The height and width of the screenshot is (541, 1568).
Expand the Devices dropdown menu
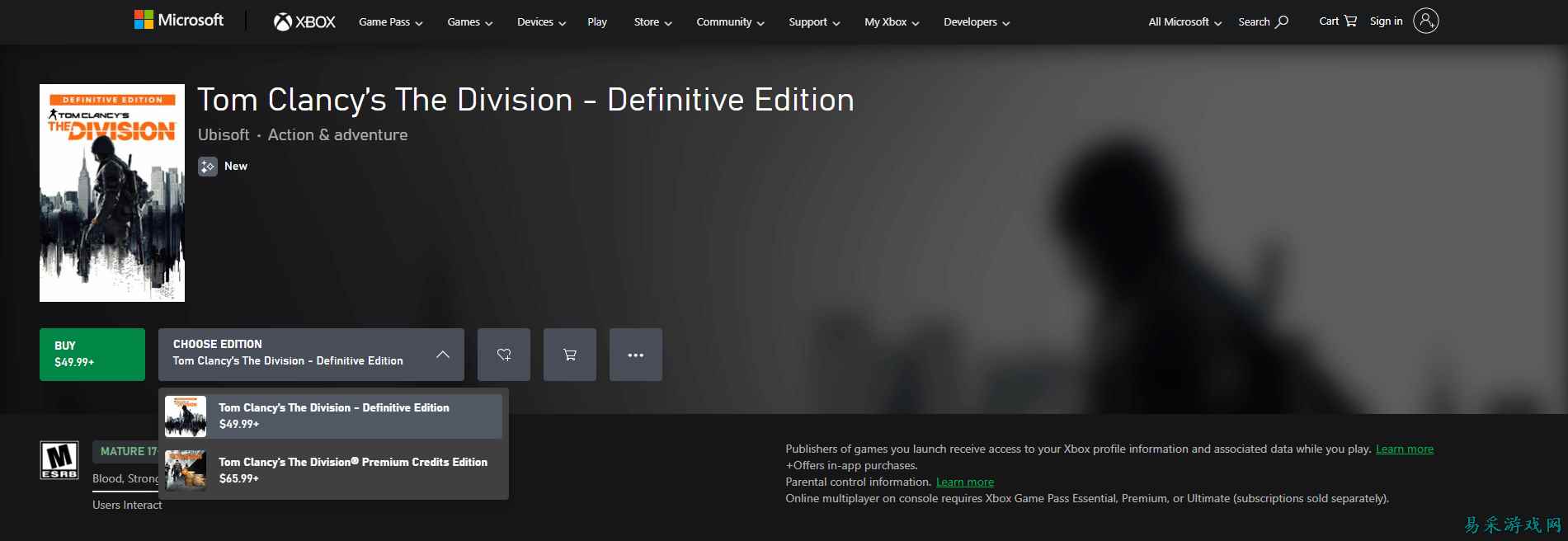pyautogui.click(x=541, y=22)
